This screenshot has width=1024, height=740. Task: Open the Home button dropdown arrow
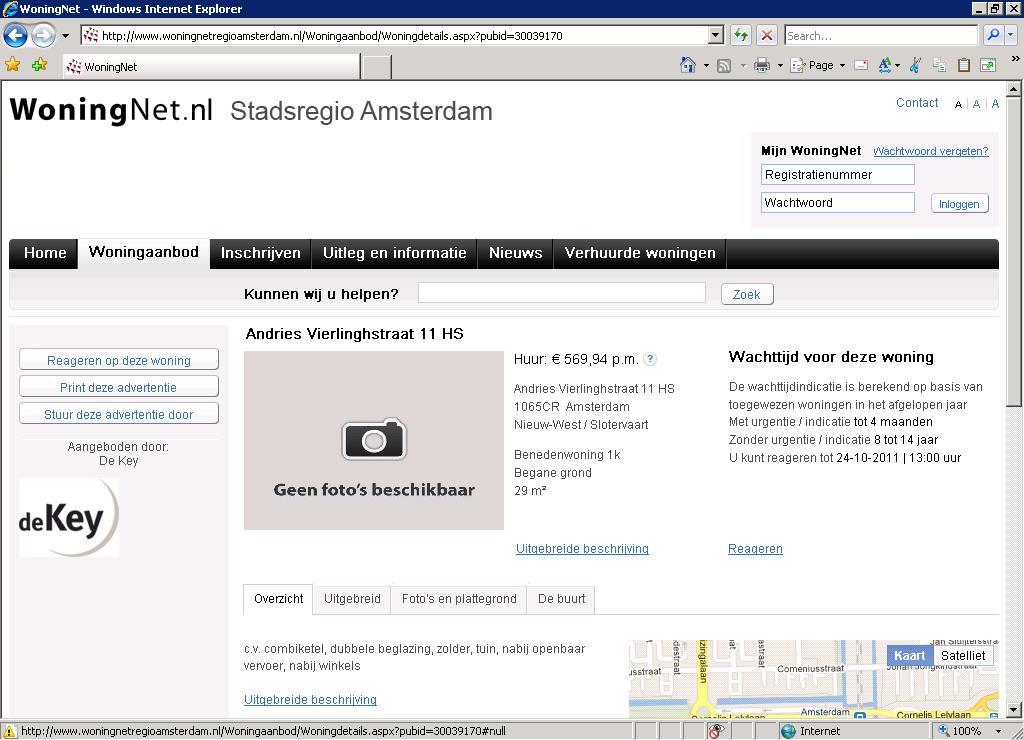pyautogui.click(x=706, y=65)
